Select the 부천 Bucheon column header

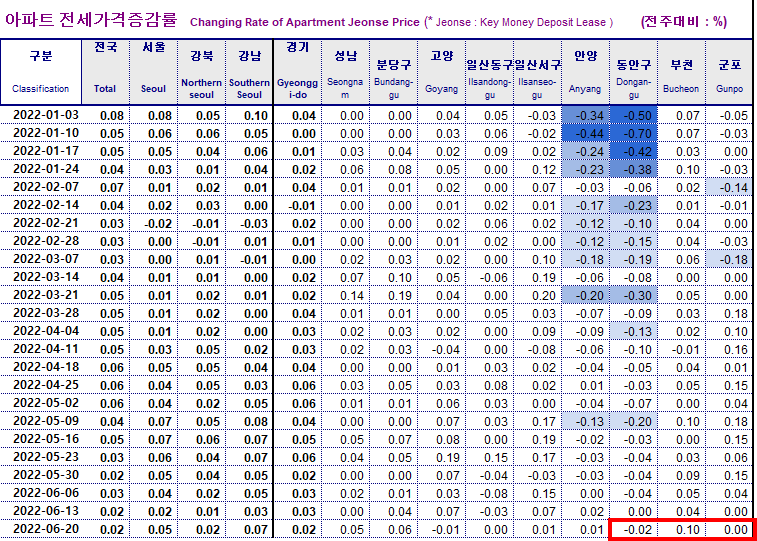[x=681, y=72]
